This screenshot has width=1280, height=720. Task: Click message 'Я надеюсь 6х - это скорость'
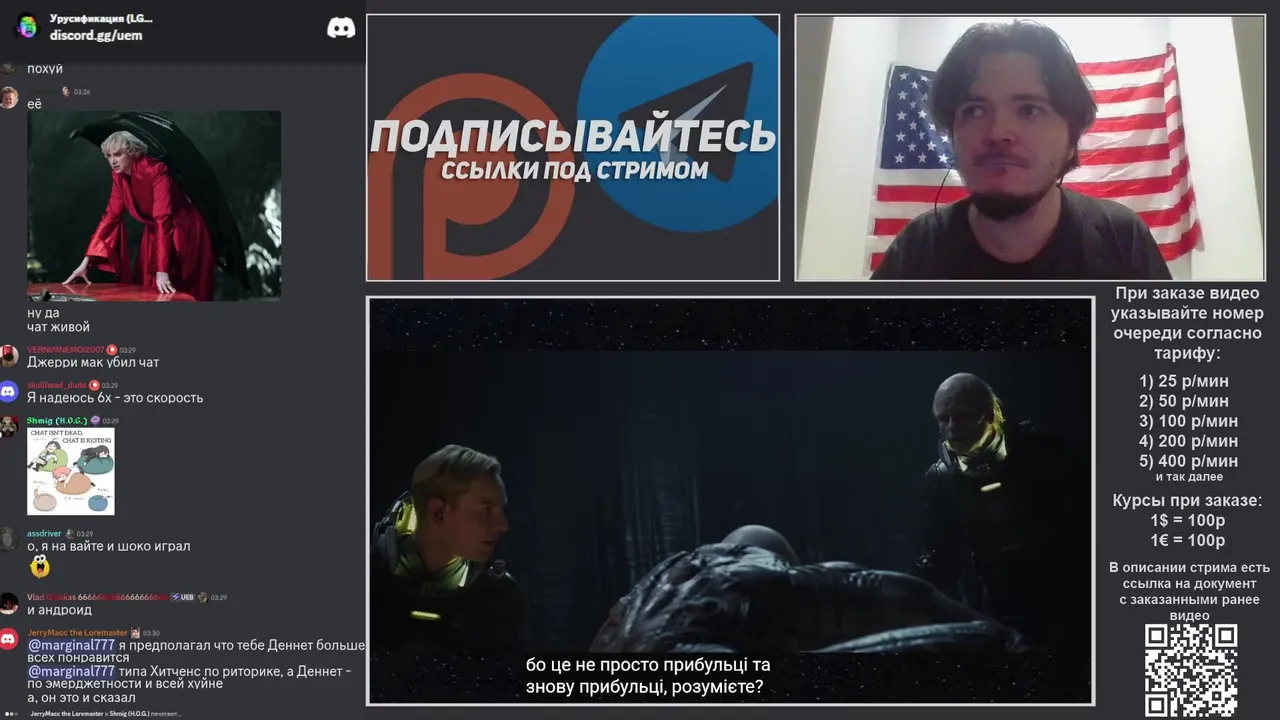[115, 398]
